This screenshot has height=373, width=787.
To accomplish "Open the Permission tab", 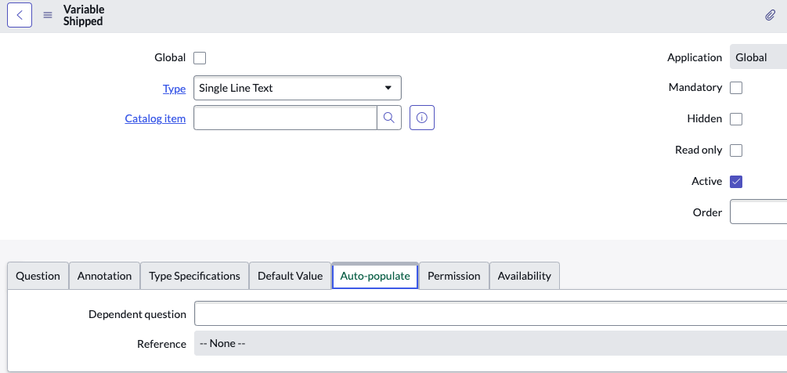I will tap(454, 276).
